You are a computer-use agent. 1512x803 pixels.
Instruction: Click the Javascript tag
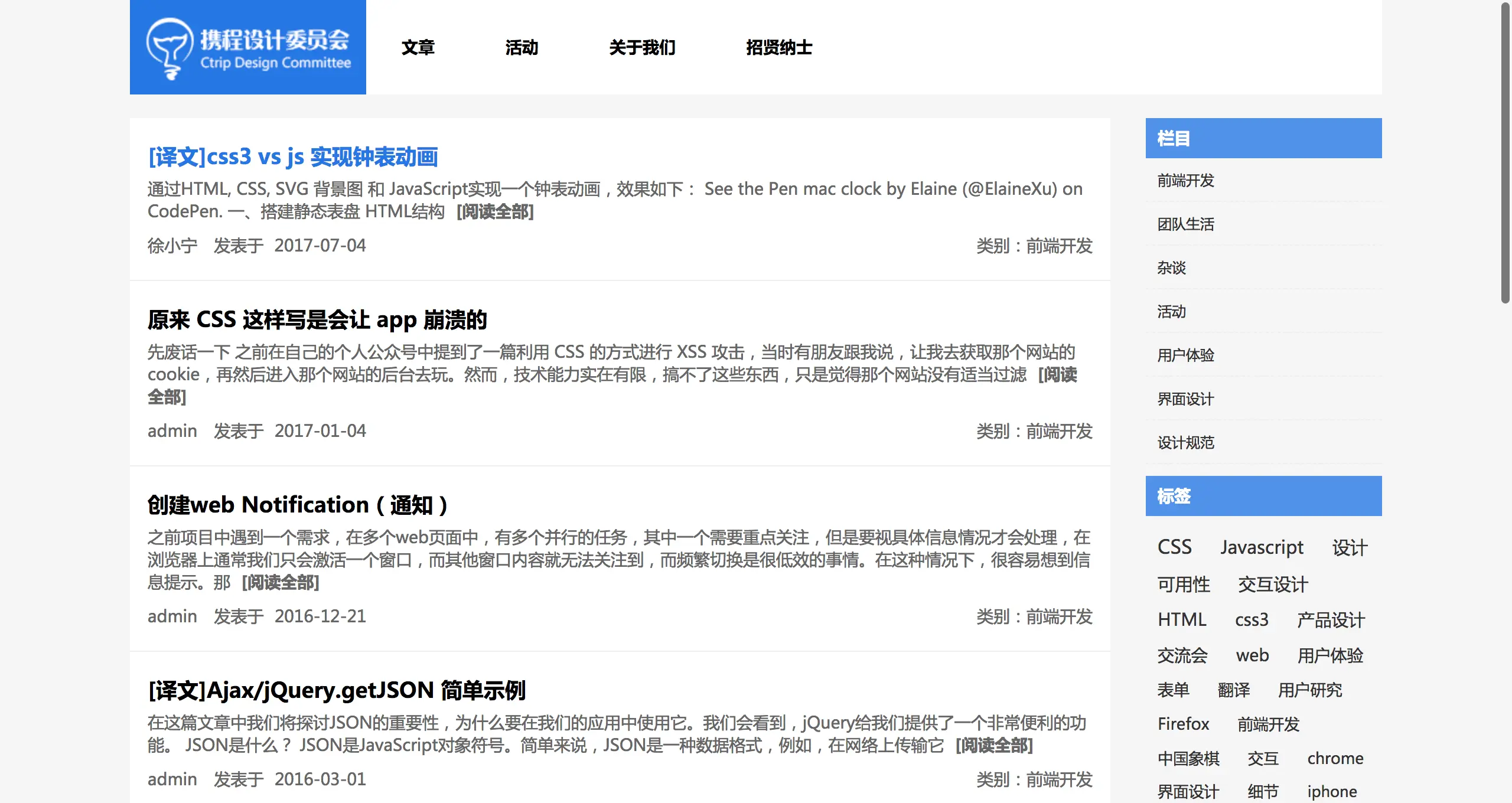[1262, 547]
